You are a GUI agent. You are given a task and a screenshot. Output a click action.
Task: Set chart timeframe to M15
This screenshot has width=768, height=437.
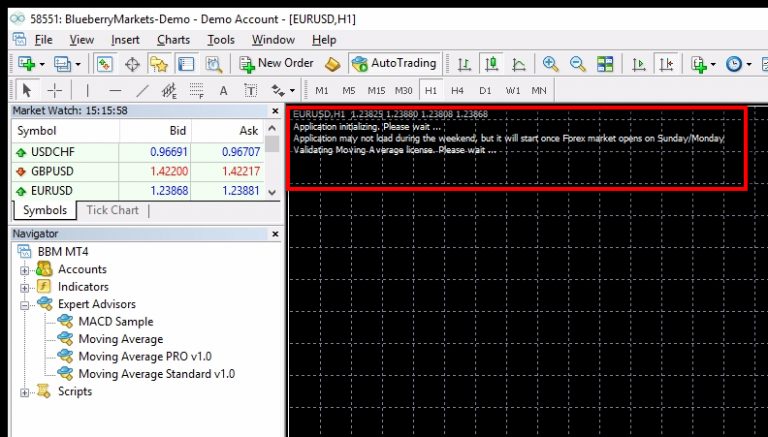(x=375, y=90)
